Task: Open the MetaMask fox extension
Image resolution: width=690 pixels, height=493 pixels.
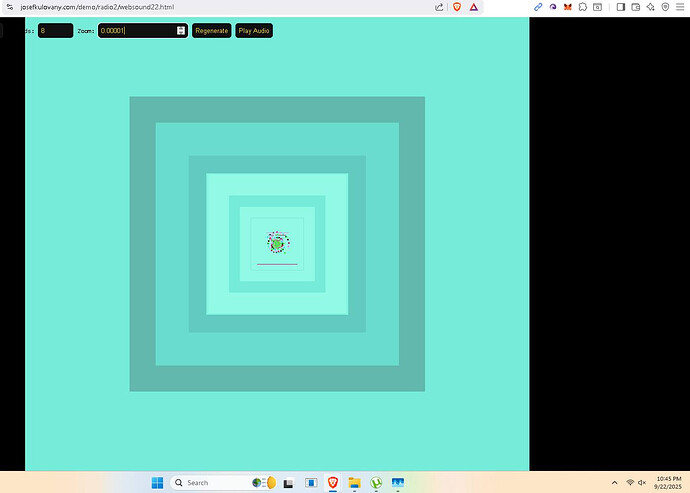Action: tap(568, 7)
